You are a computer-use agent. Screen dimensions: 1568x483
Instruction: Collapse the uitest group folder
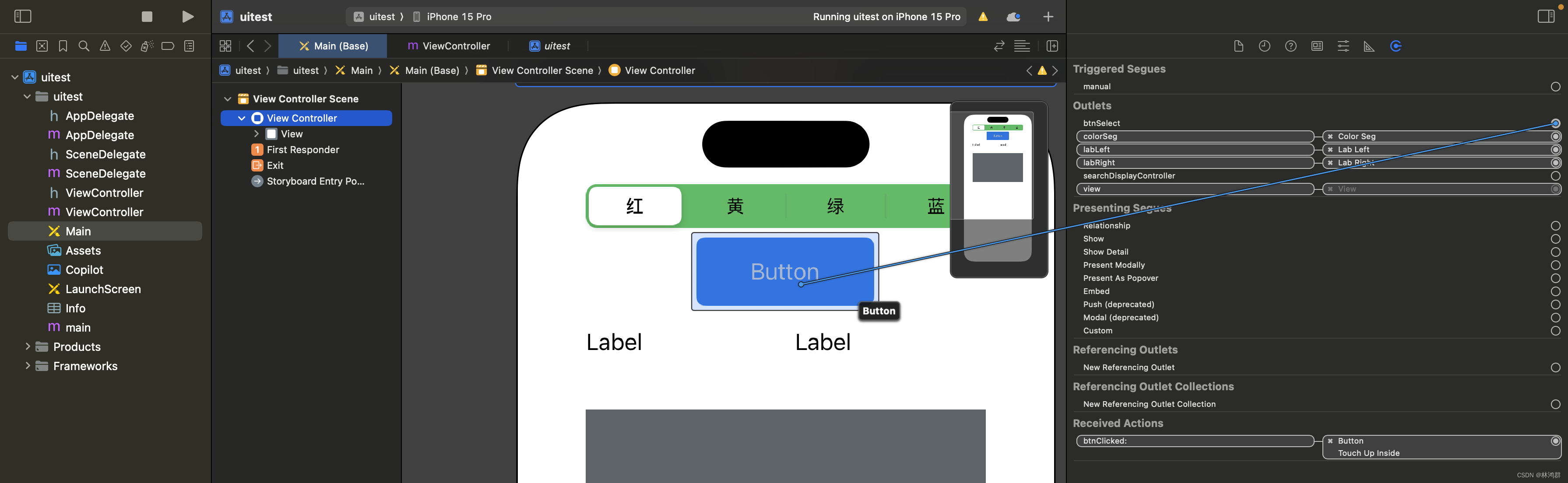click(27, 97)
